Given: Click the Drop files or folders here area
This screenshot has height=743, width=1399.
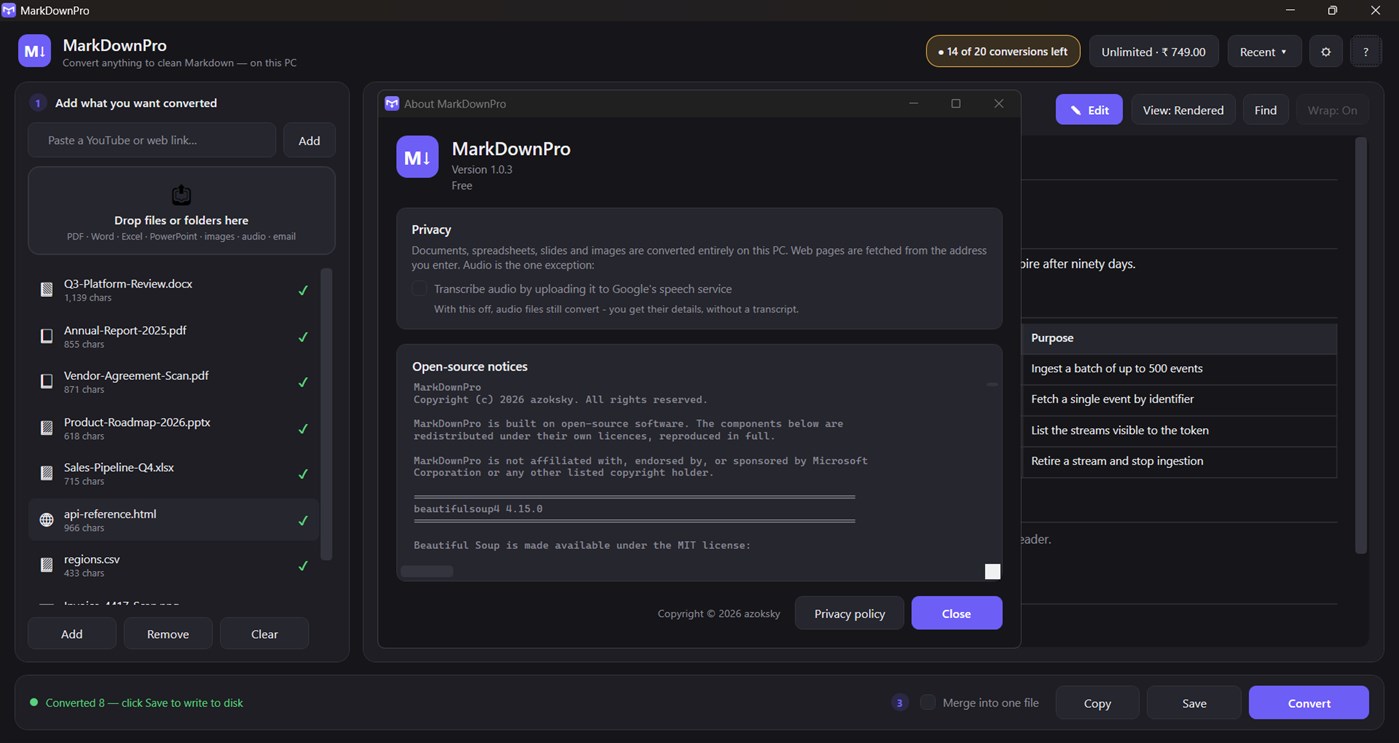Looking at the screenshot, I should click(x=181, y=210).
